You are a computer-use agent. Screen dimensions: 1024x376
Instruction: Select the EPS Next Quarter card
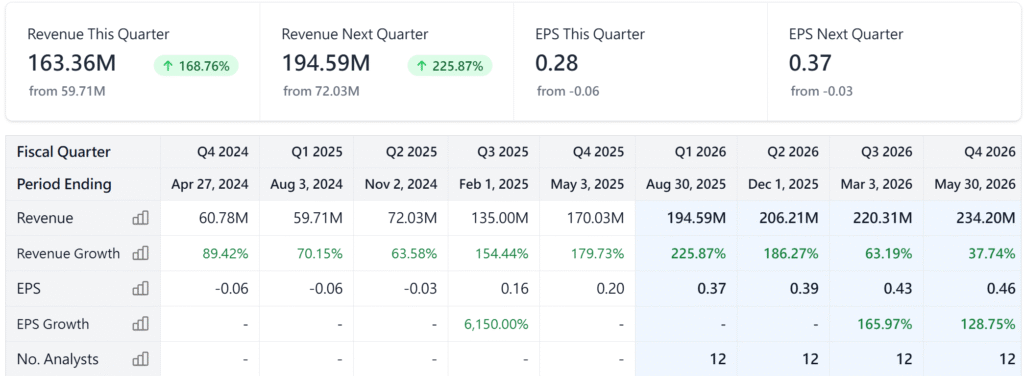894,62
